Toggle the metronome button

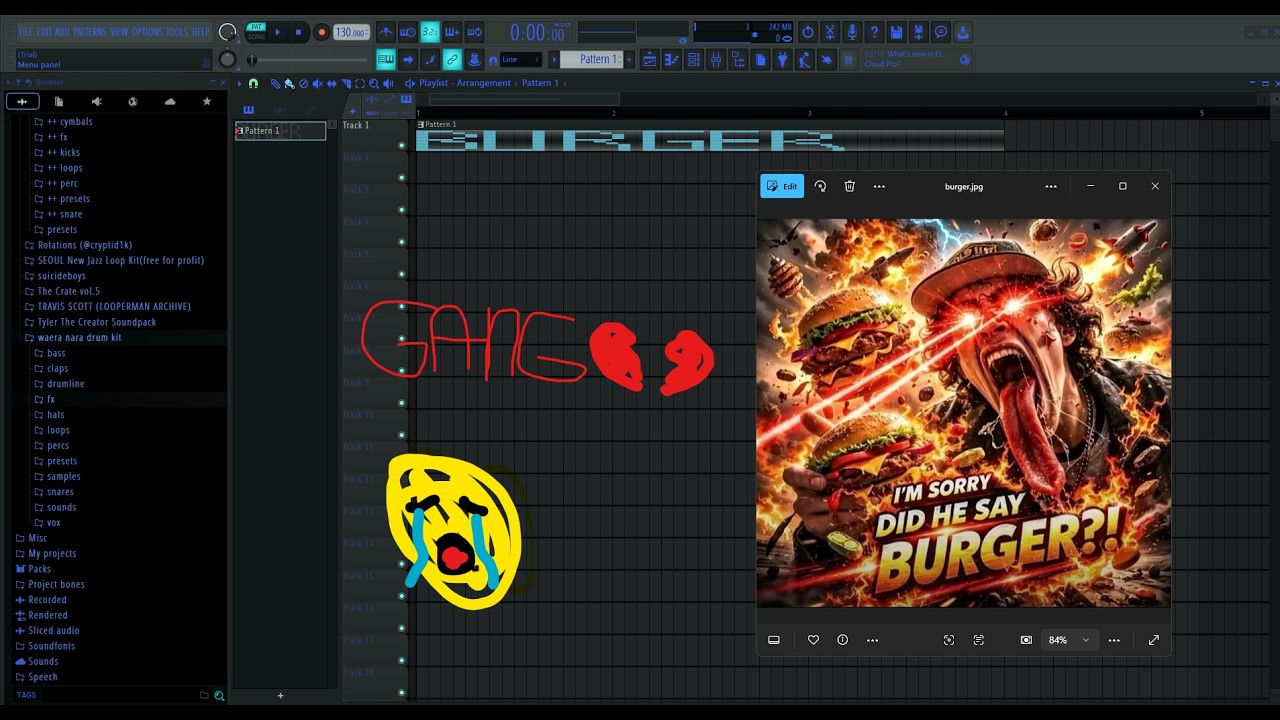click(x=385, y=32)
